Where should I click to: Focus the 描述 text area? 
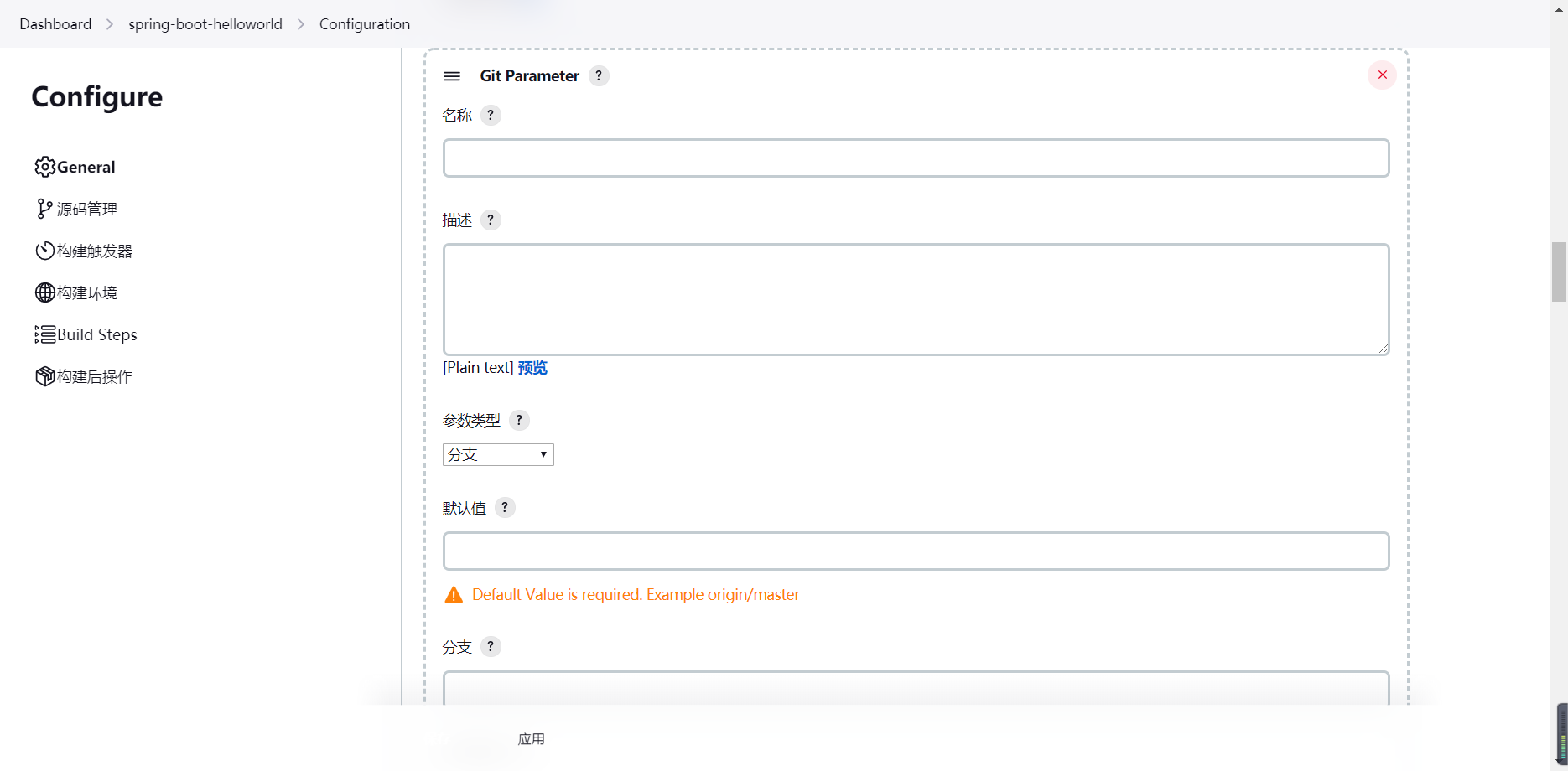click(916, 299)
